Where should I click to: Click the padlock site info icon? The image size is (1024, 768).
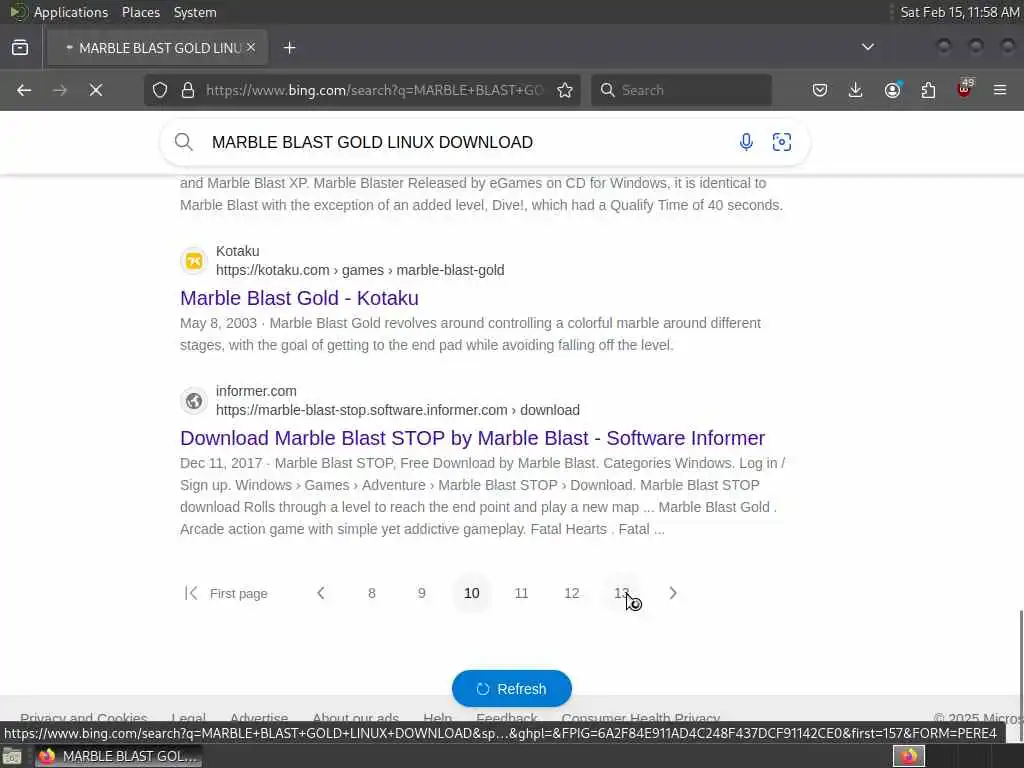click(188, 90)
